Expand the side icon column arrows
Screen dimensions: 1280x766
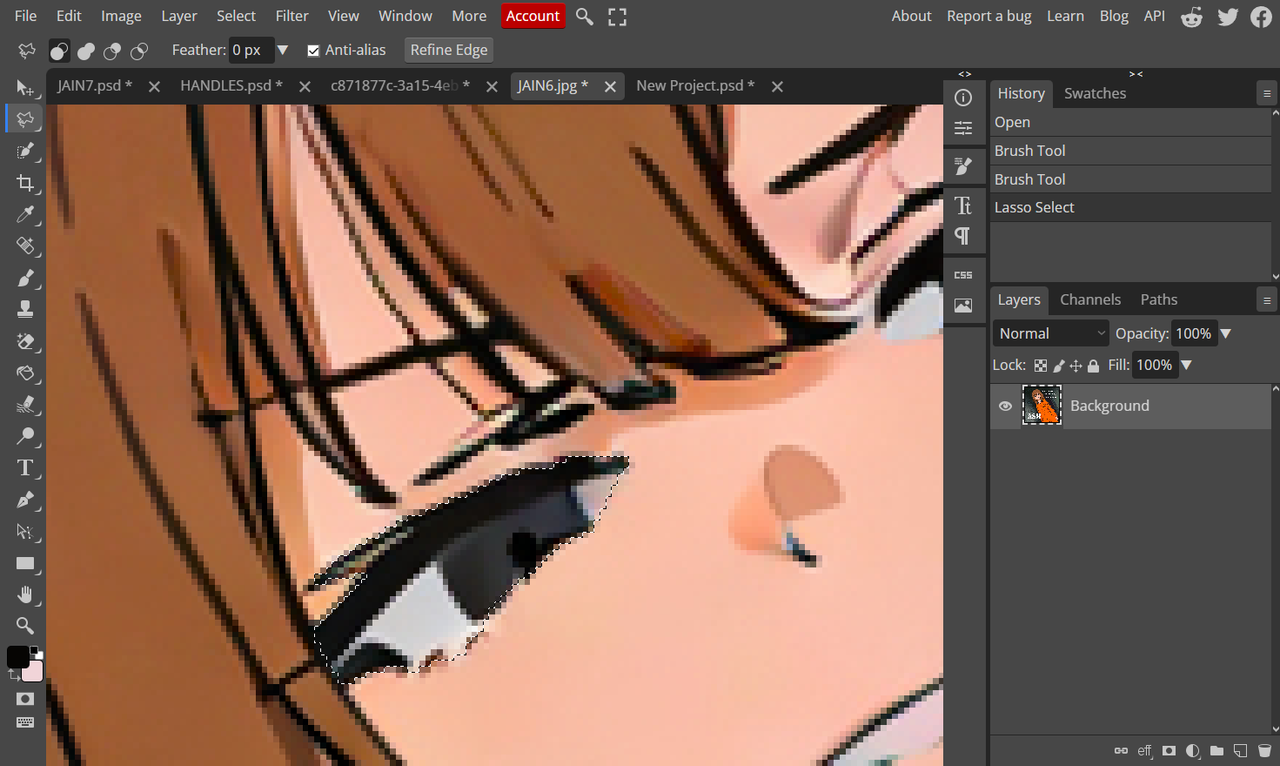964,74
